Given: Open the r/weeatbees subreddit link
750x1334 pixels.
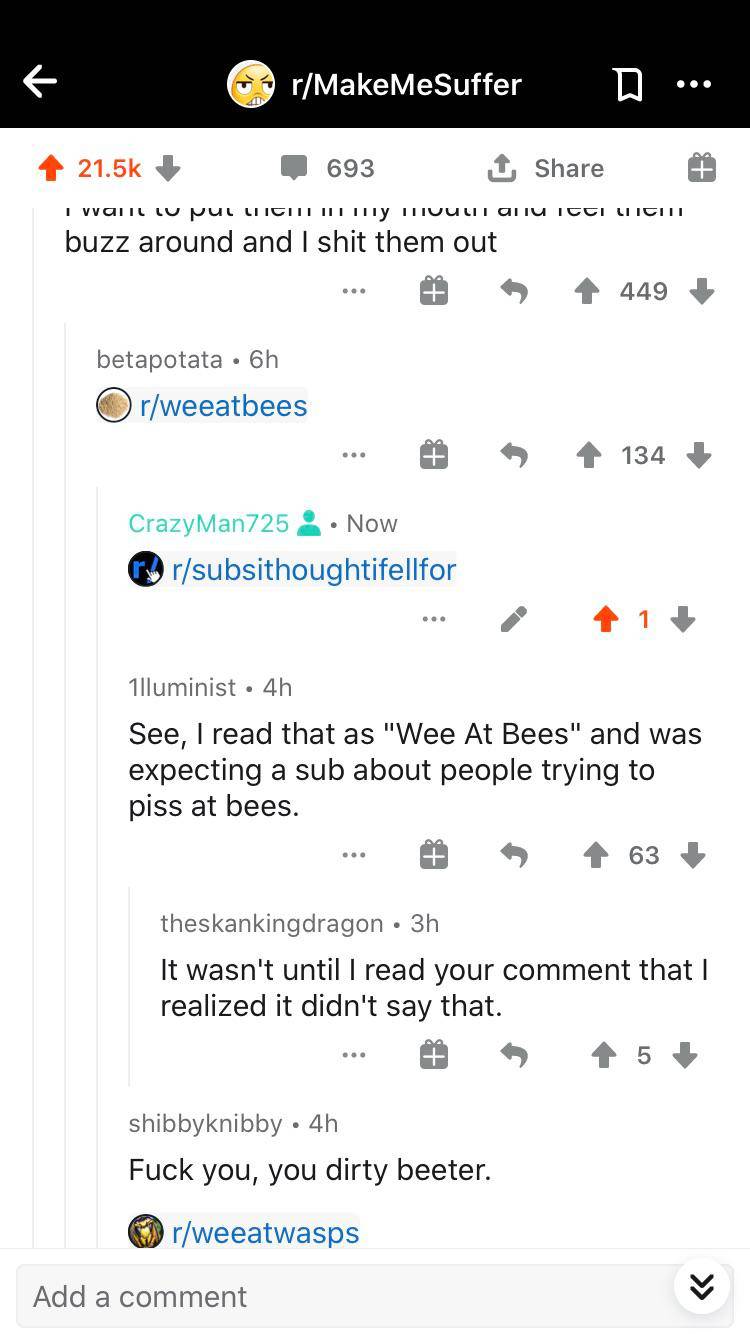Looking at the screenshot, I should pyautogui.click(x=222, y=405).
